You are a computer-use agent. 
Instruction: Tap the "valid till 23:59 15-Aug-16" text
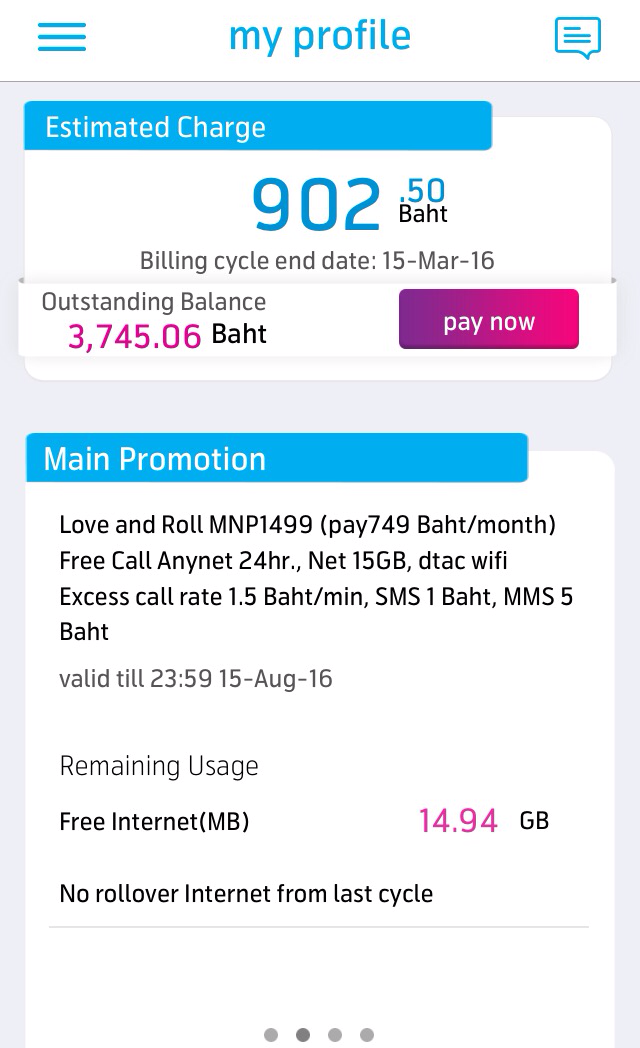pos(196,679)
